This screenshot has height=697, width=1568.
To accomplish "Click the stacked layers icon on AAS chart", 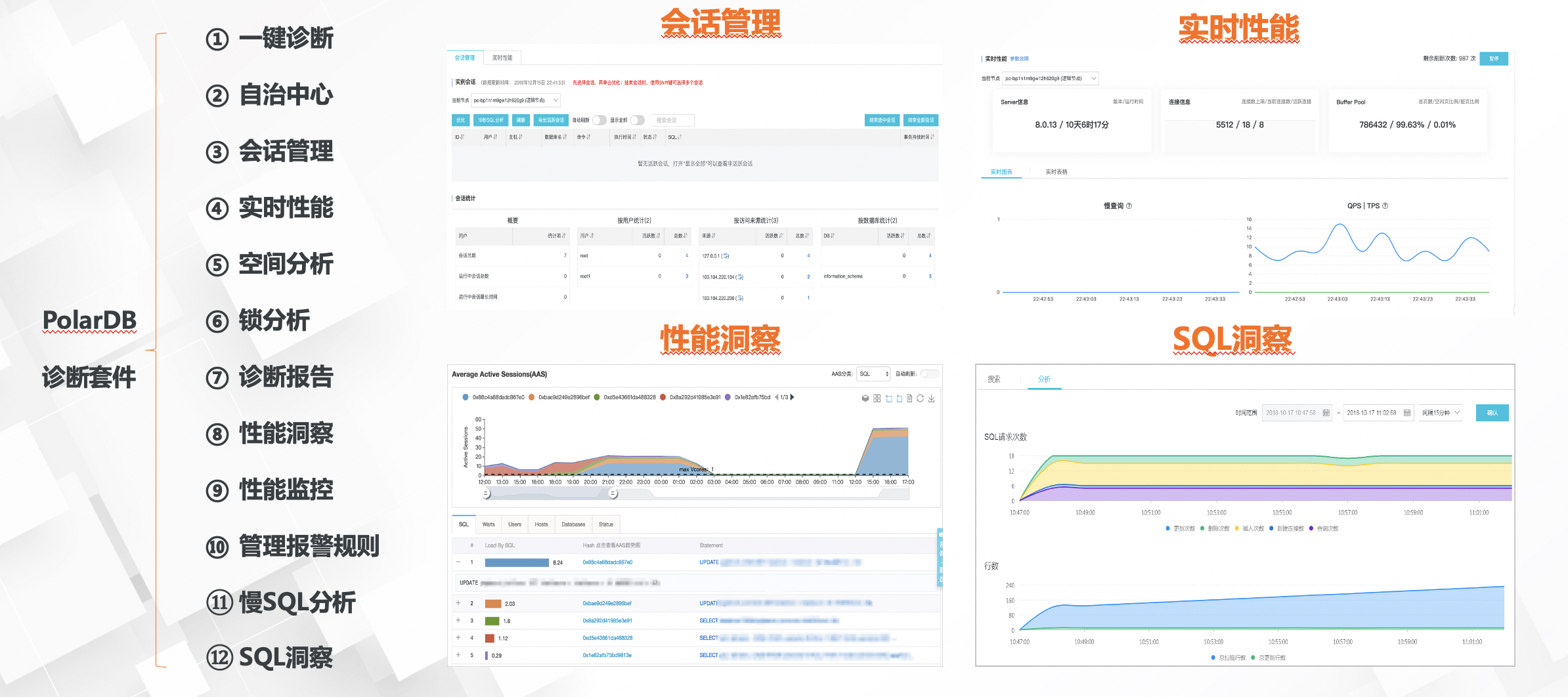I will [865, 398].
